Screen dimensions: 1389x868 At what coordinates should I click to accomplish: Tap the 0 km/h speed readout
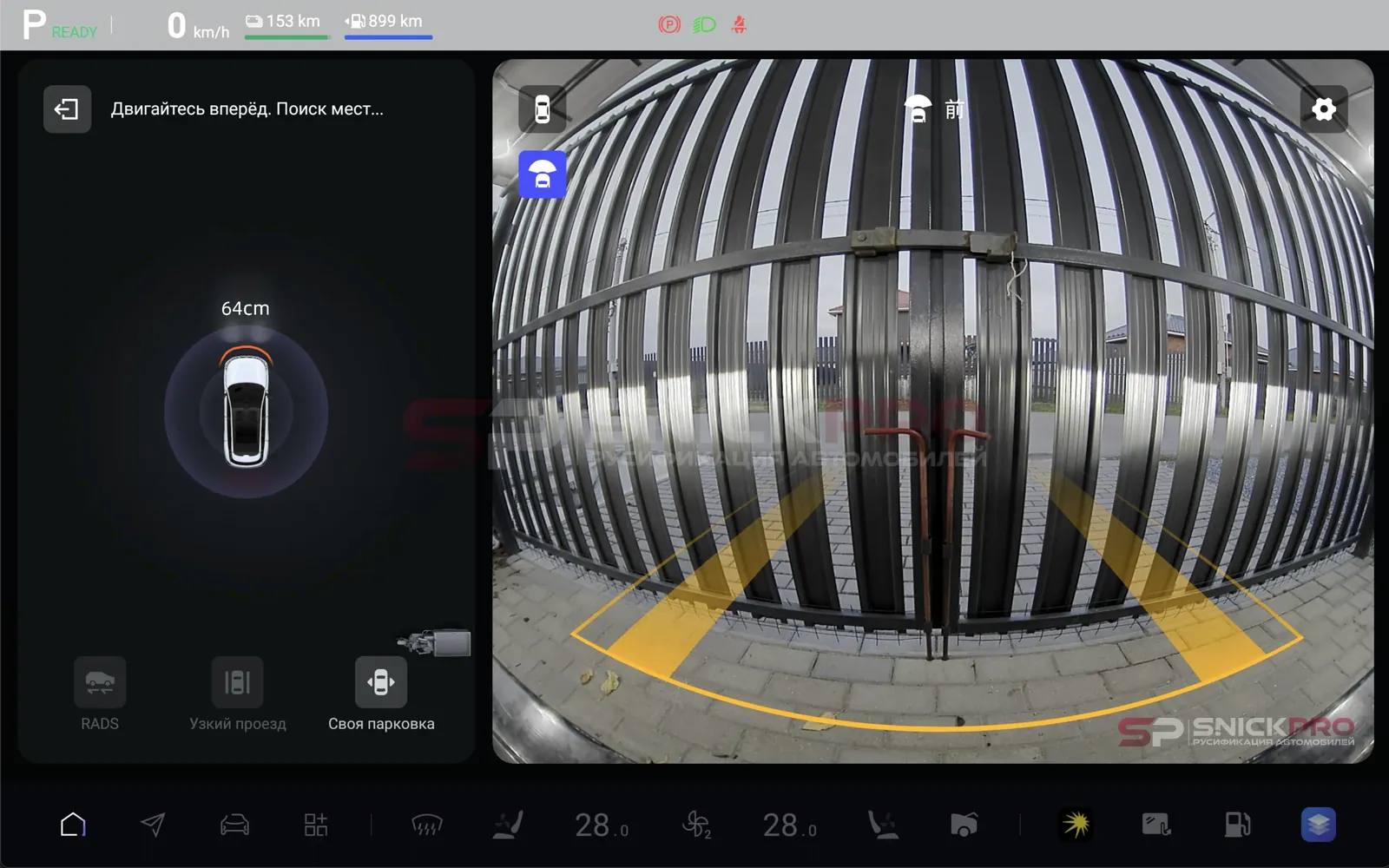198,26
